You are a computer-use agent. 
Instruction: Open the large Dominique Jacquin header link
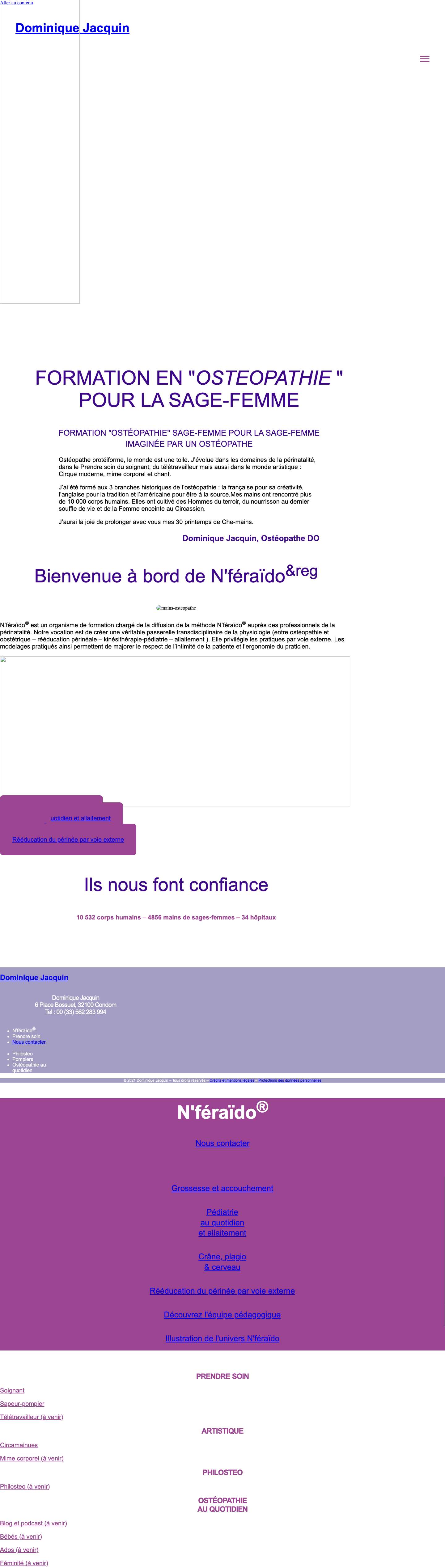[72, 28]
